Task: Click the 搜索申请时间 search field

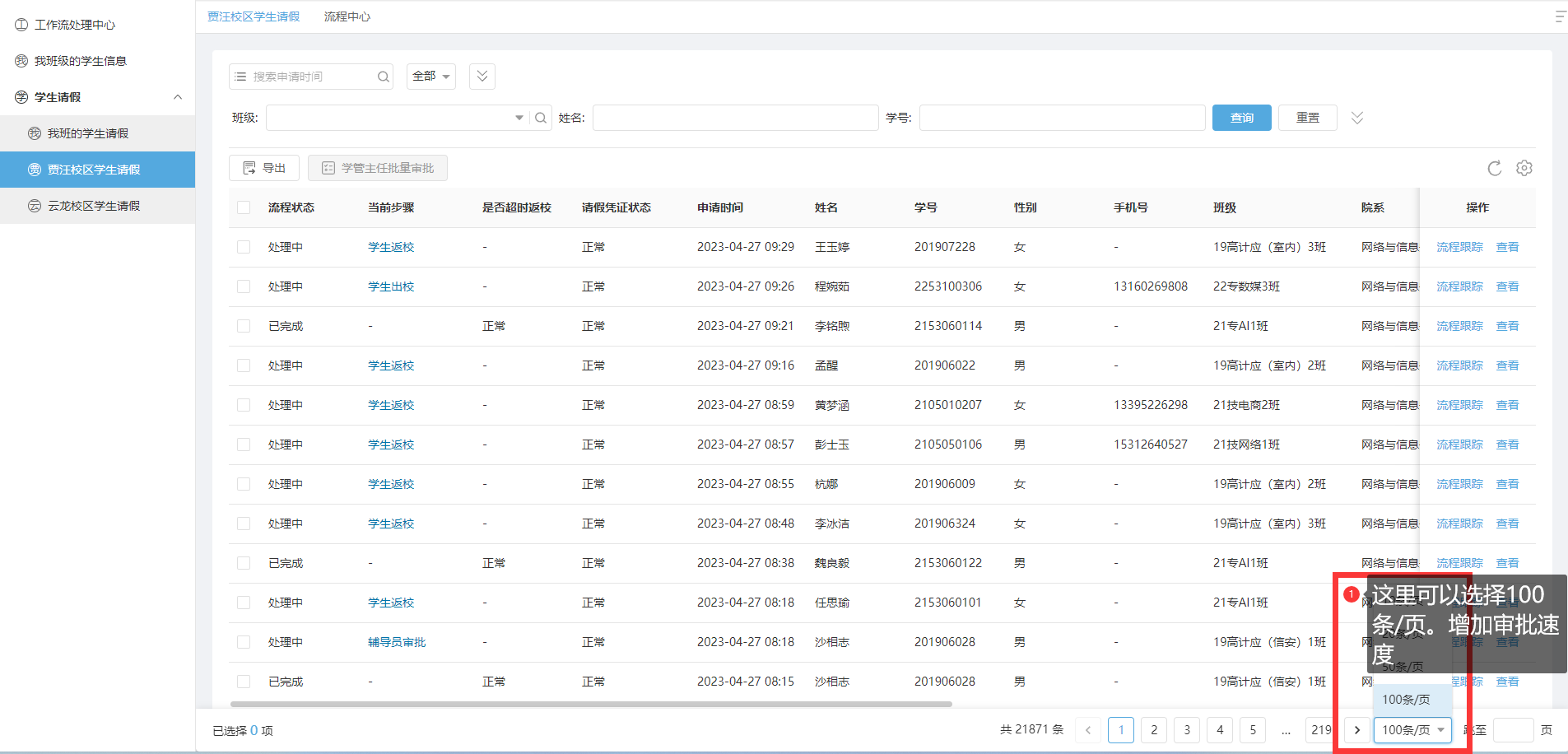Action: 313,77
